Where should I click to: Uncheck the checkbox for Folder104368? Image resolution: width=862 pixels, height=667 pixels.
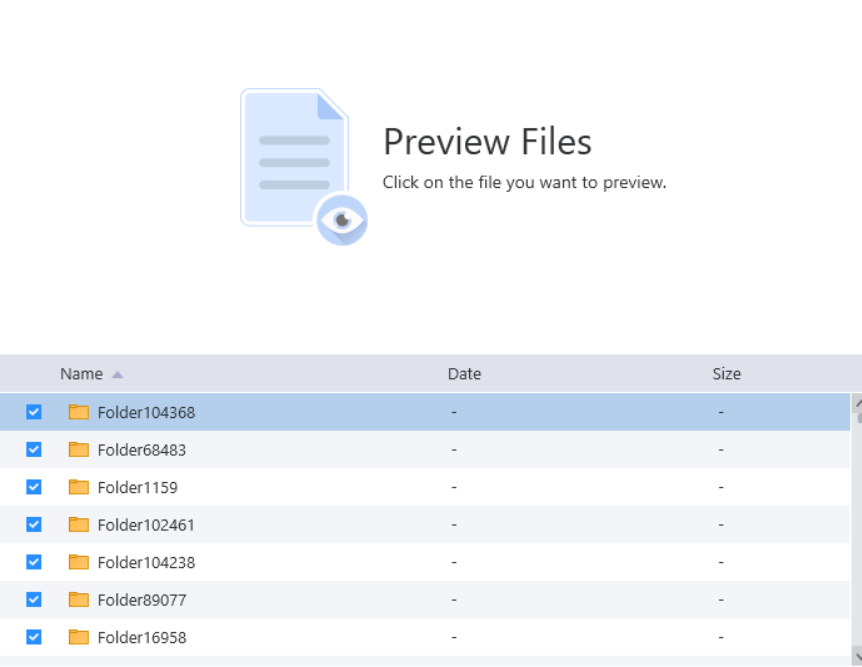click(x=33, y=412)
